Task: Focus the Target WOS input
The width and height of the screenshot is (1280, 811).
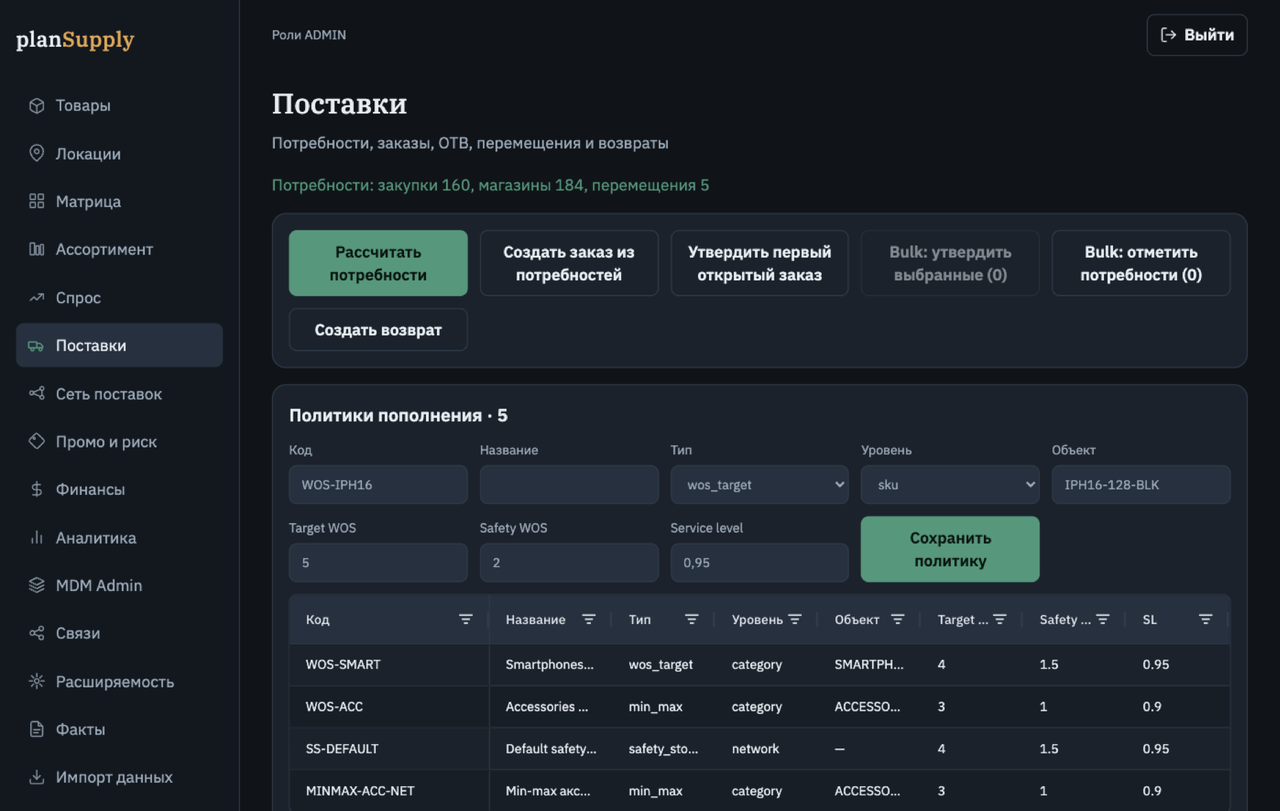Action: pos(378,562)
